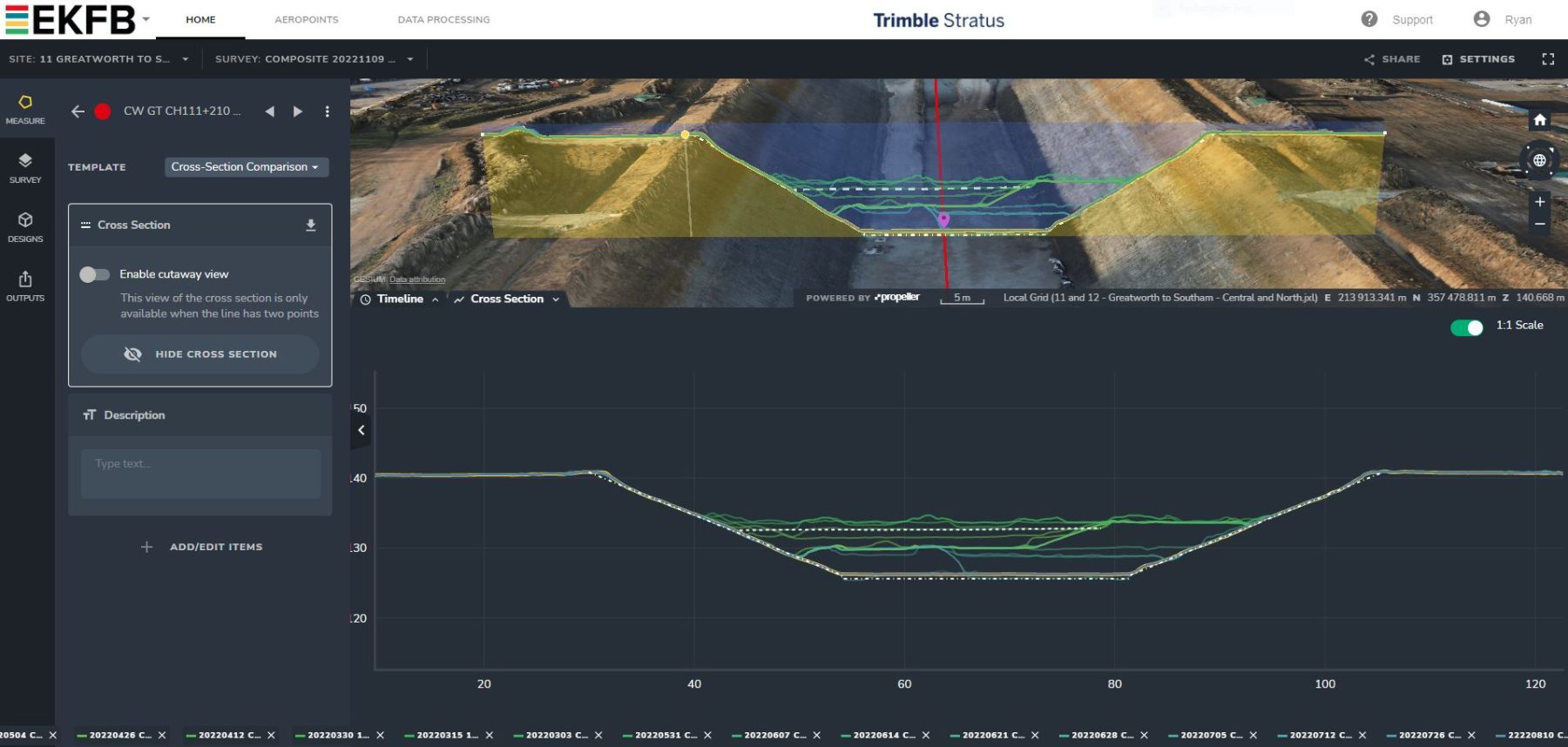Switch to the Data Processing tab
1568x747 pixels.
coord(443,19)
